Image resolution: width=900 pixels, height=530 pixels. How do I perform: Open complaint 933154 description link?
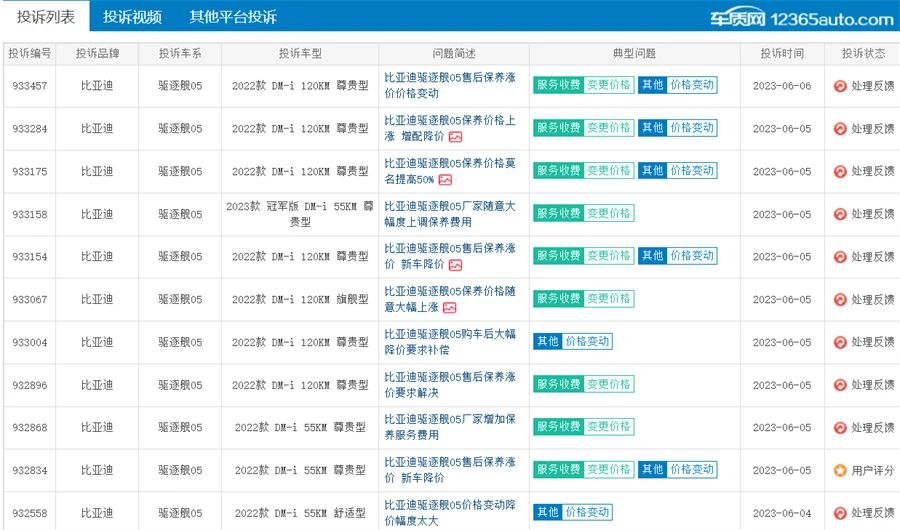point(450,256)
